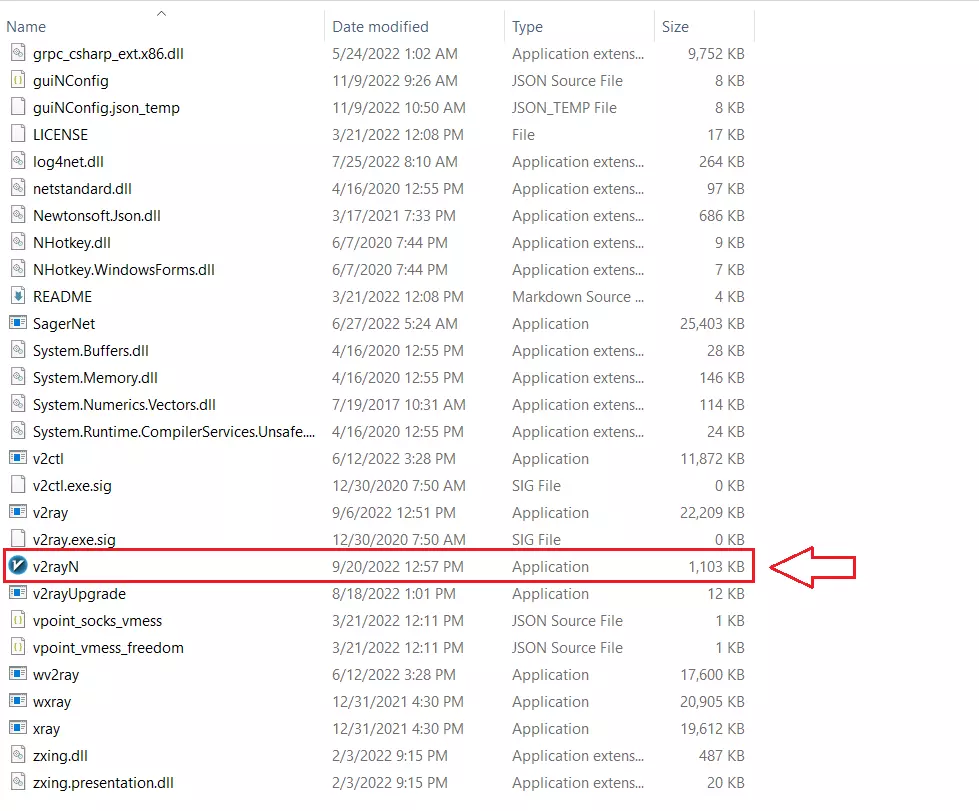Click the zxing.dll file icon
The image size is (979, 811).
pos(17,755)
